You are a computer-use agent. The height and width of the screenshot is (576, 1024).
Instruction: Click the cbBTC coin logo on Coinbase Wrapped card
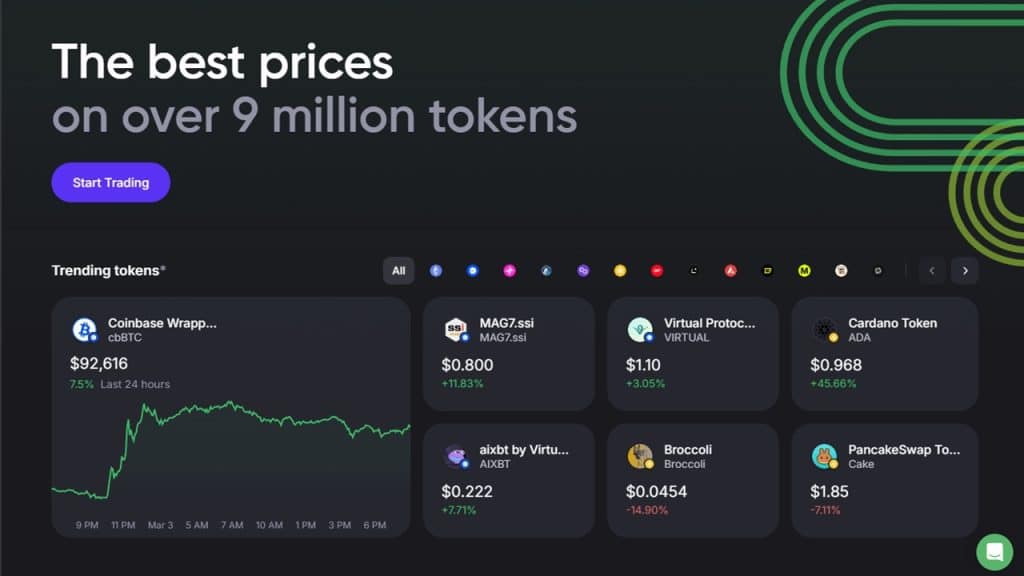click(x=84, y=329)
